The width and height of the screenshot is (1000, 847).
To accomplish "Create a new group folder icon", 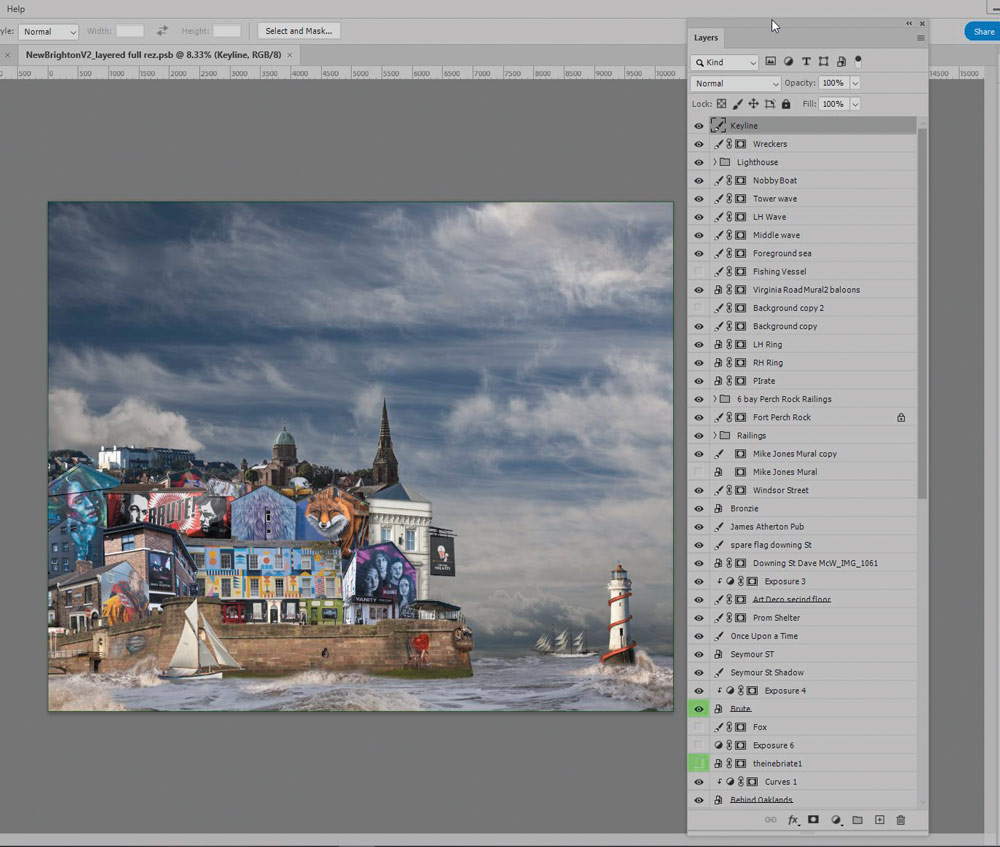I will [857, 820].
